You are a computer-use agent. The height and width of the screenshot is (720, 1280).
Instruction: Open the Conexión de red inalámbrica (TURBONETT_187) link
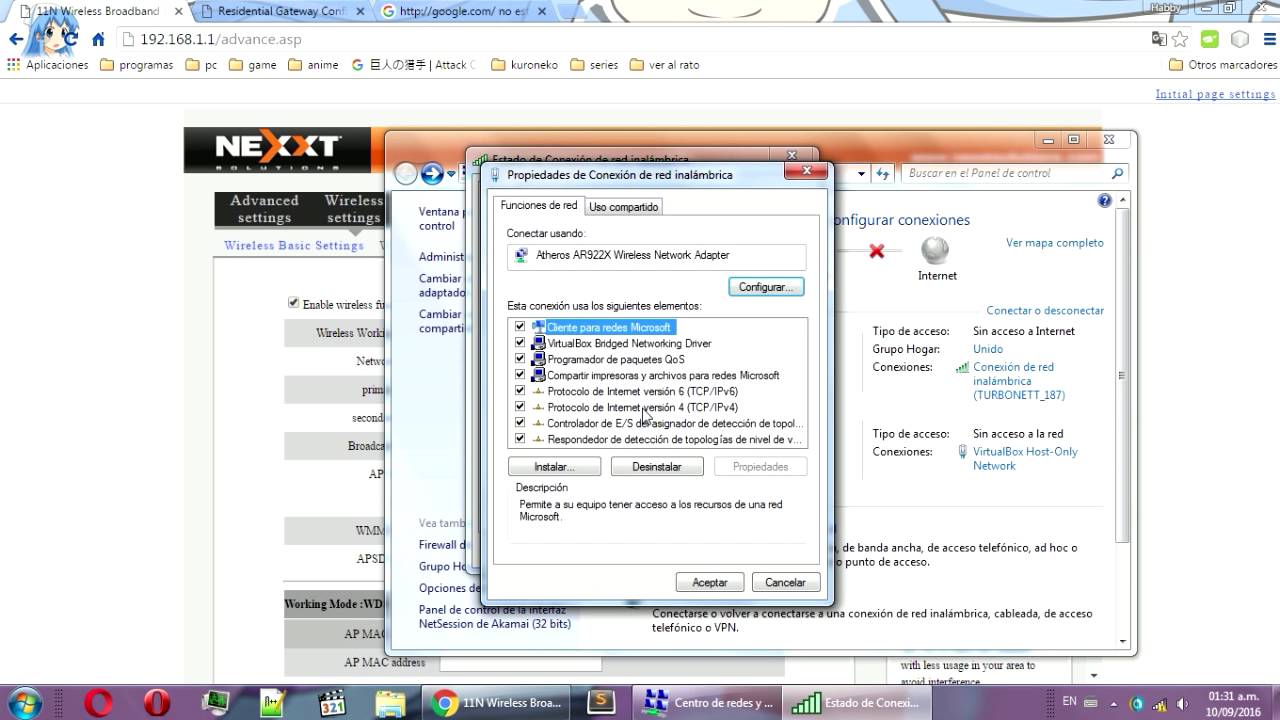click(1019, 381)
